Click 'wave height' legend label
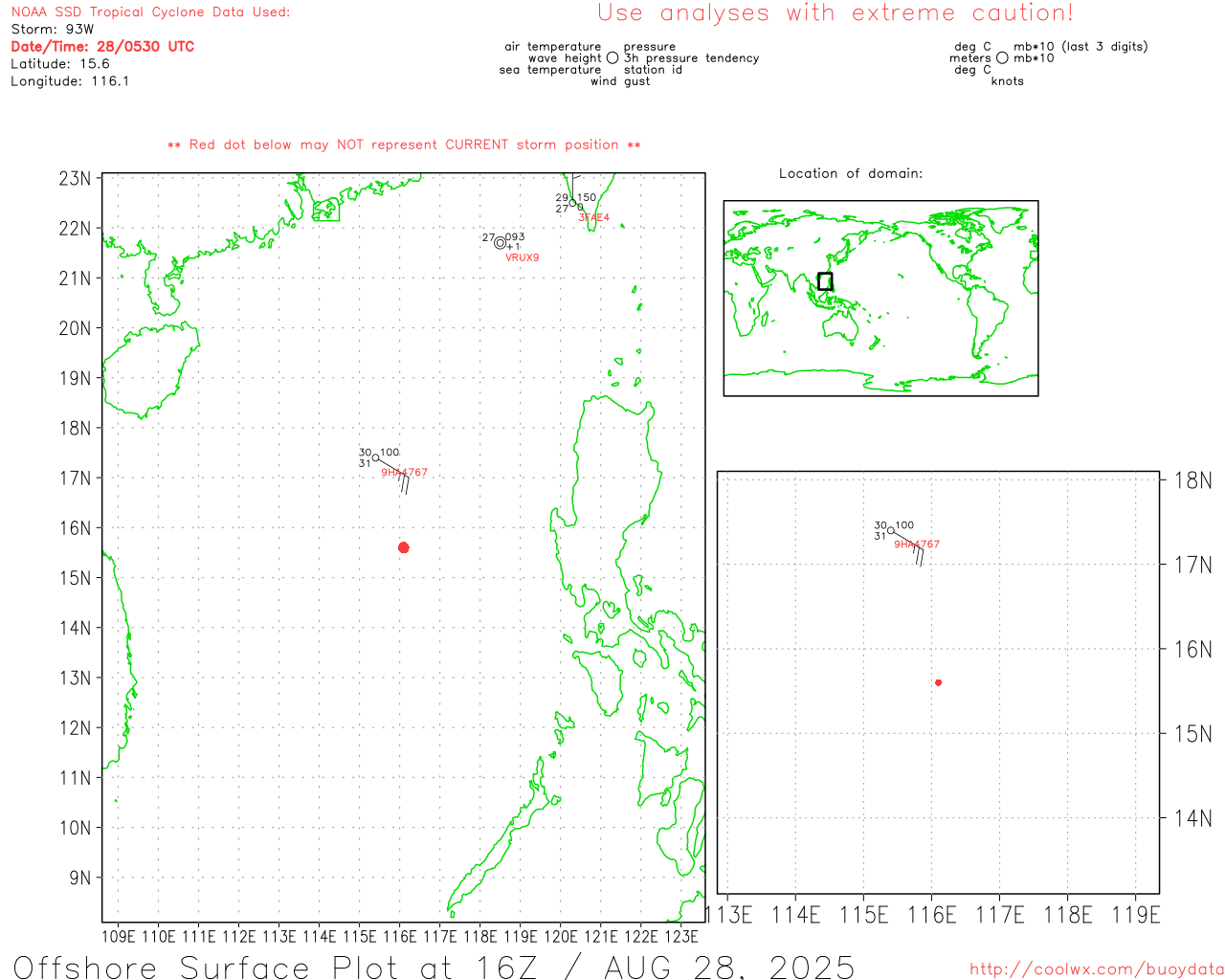The image size is (1225, 980). pos(565,58)
